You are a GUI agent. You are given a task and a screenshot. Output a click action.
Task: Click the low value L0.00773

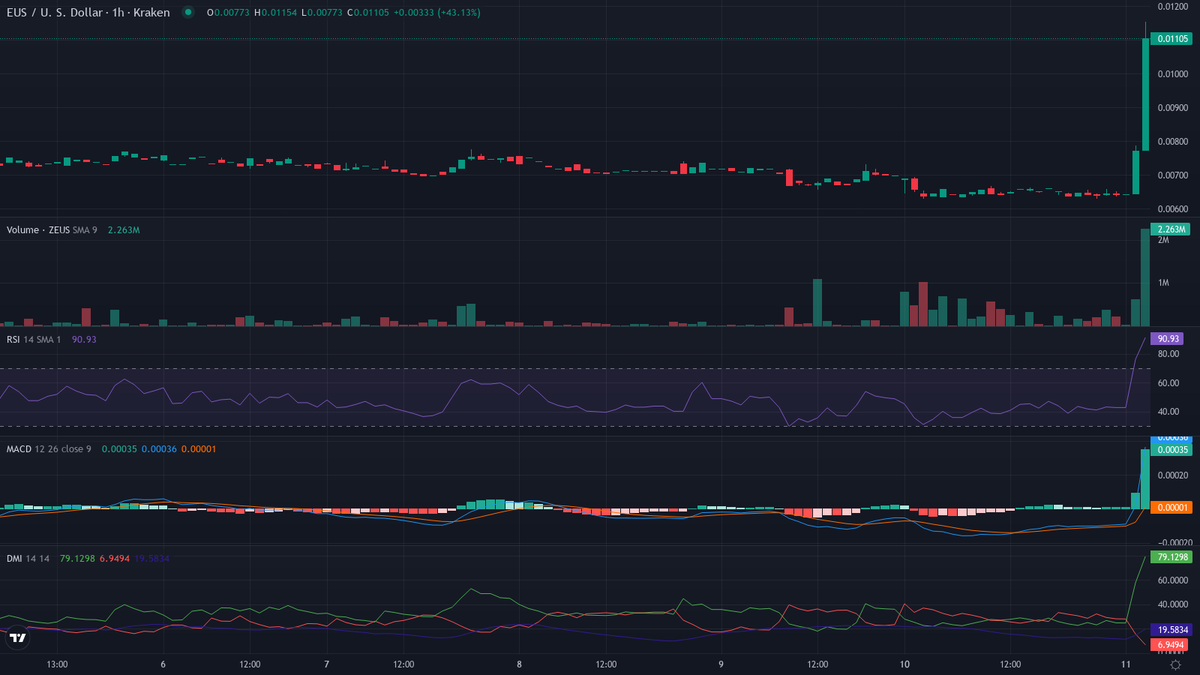click(x=324, y=12)
